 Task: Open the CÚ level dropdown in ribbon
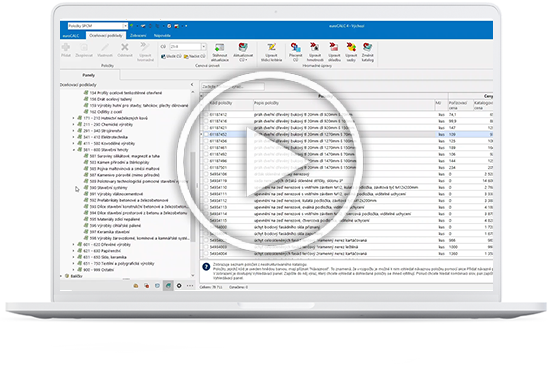click(x=203, y=47)
